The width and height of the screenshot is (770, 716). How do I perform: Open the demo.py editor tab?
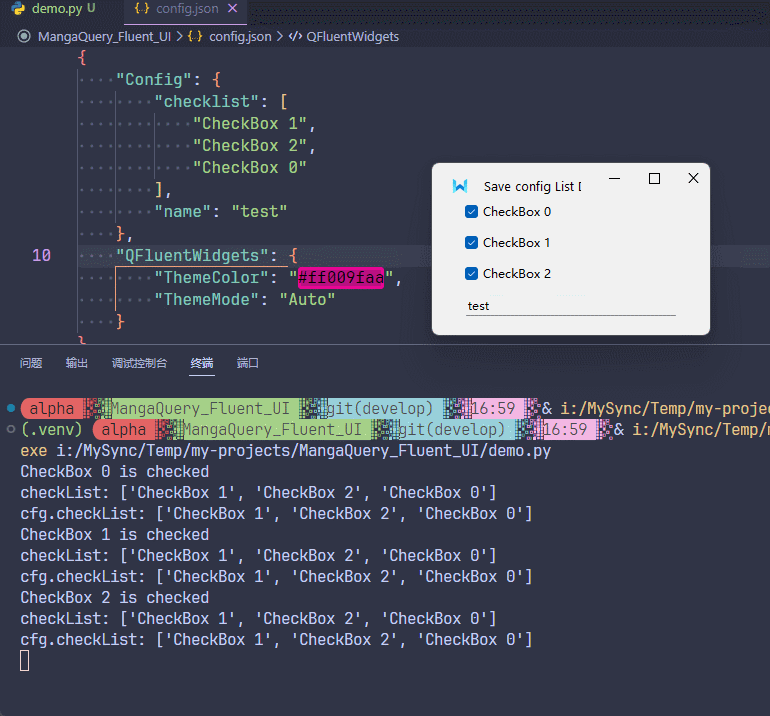coord(54,9)
